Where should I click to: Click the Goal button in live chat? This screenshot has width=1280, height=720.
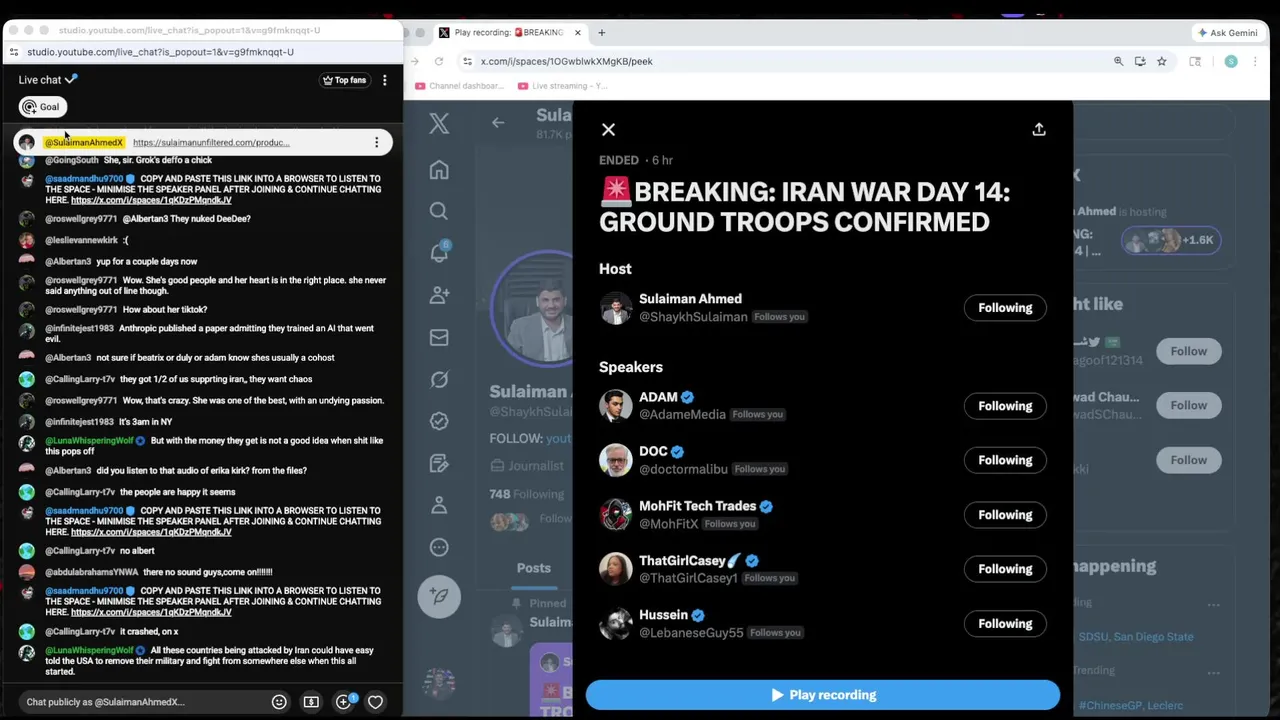42,106
